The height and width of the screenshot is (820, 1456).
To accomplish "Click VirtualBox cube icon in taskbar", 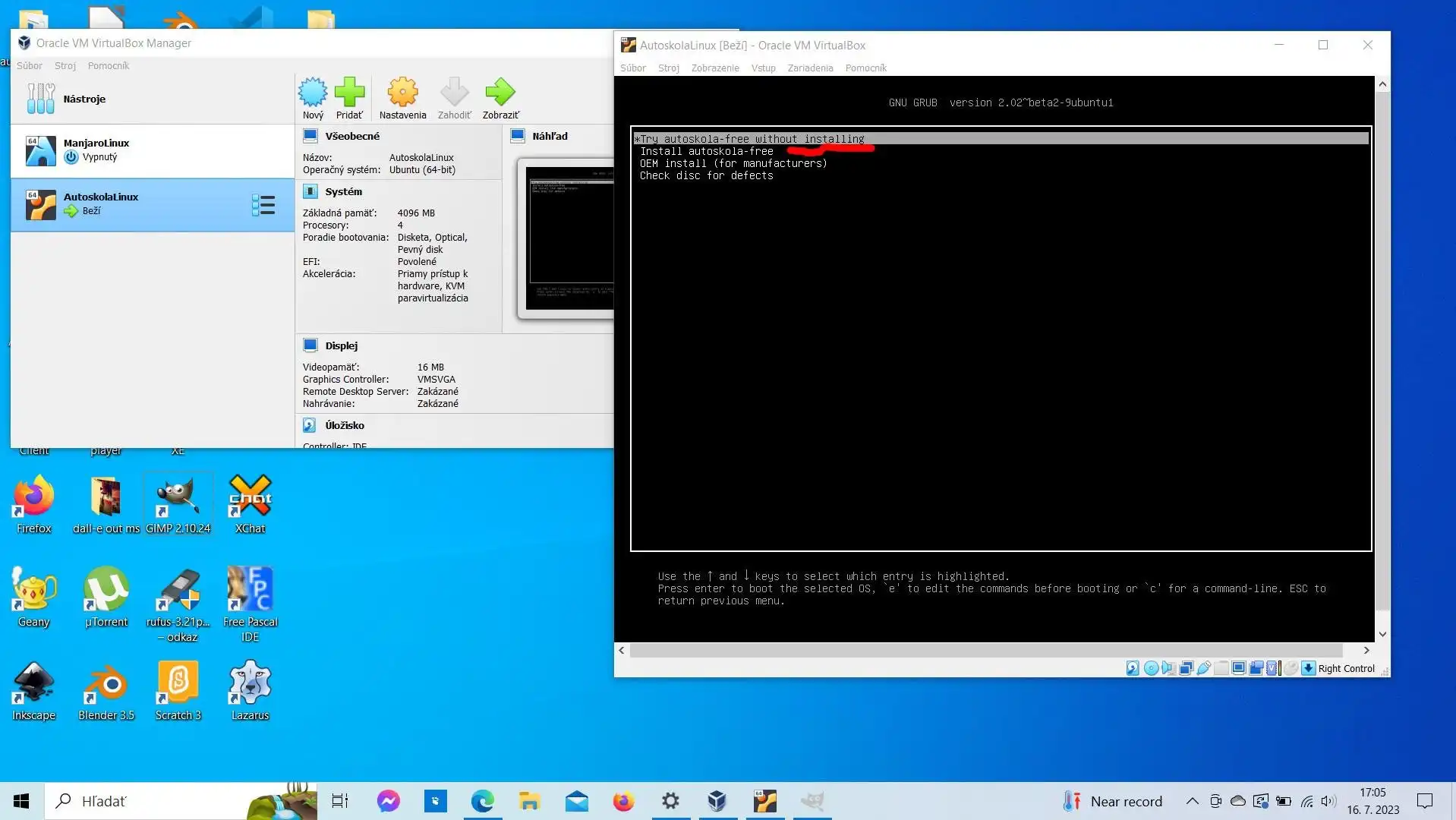I will click(717, 801).
